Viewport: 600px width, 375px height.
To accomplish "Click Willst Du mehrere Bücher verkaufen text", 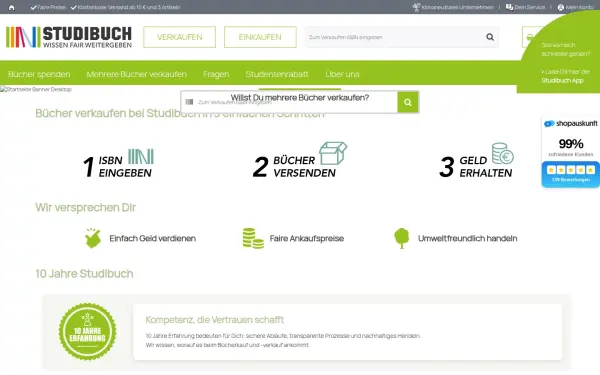I will (300, 98).
